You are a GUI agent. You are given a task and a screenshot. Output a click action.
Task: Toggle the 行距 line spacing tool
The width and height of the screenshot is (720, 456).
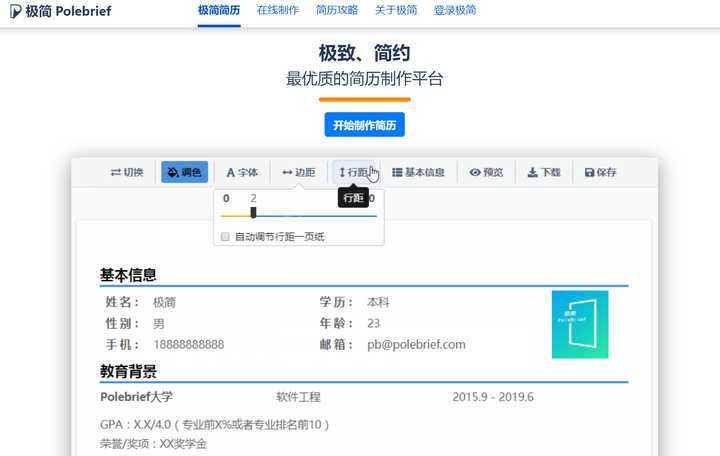(354, 172)
